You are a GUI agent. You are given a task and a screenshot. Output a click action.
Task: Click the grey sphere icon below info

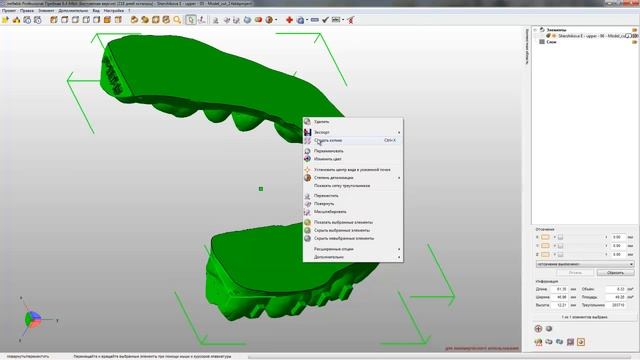click(549, 329)
